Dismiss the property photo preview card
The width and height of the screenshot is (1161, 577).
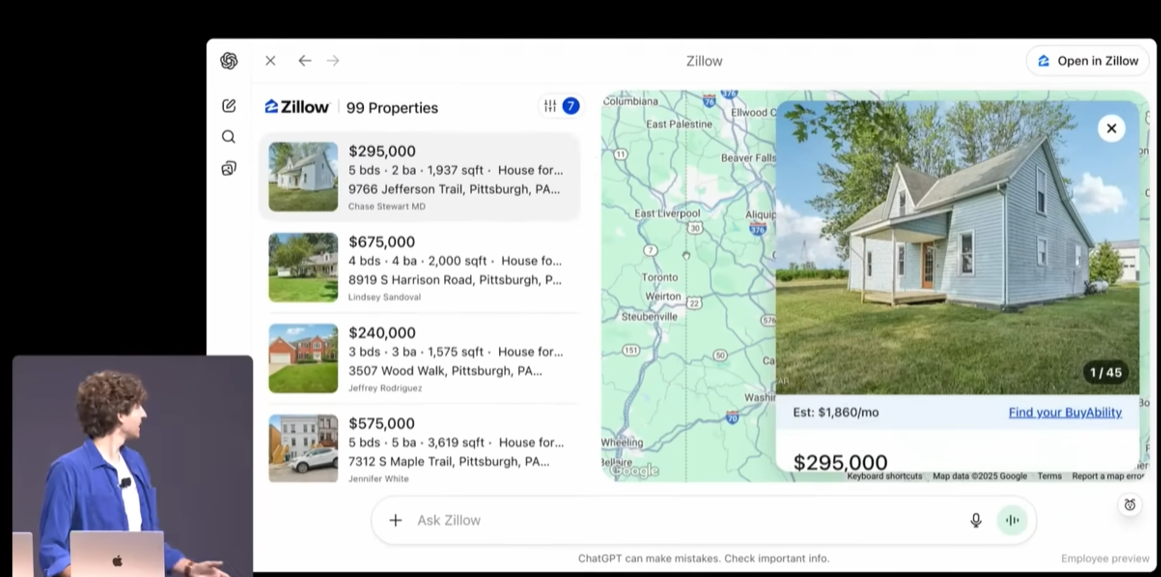click(x=1111, y=128)
